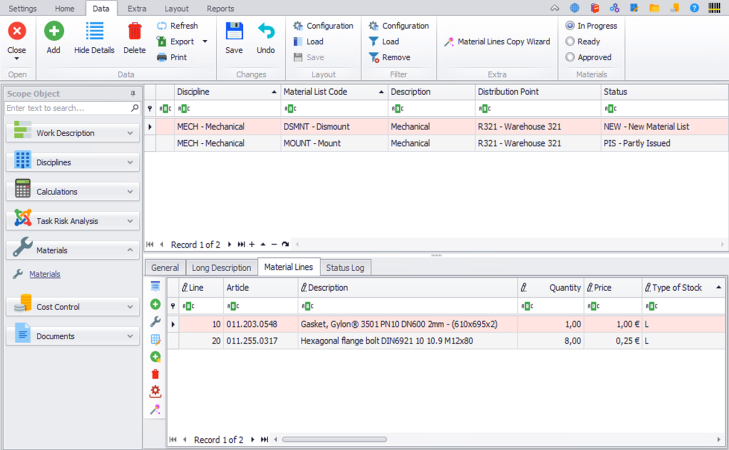Open the Export dropdown arrow
This screenshot has width=729, height=450.
(x=205, y=42)
